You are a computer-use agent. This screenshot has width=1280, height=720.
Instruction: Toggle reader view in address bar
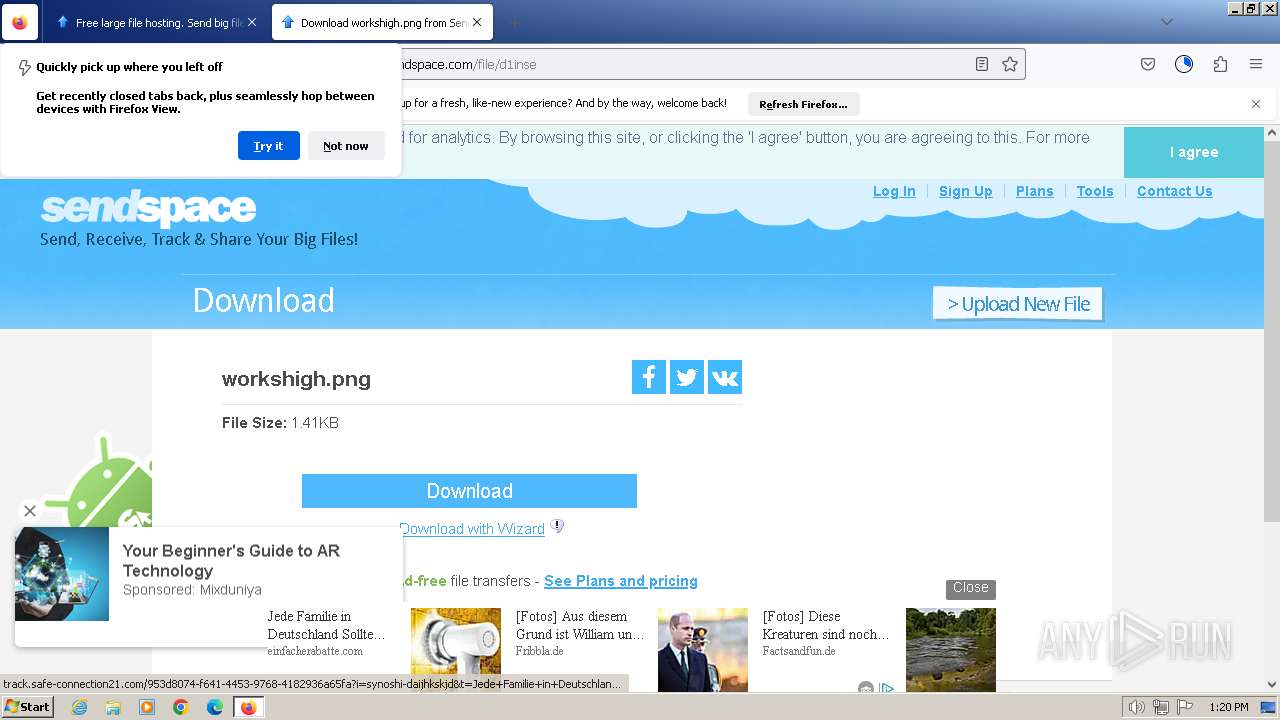tap(982, 64)
